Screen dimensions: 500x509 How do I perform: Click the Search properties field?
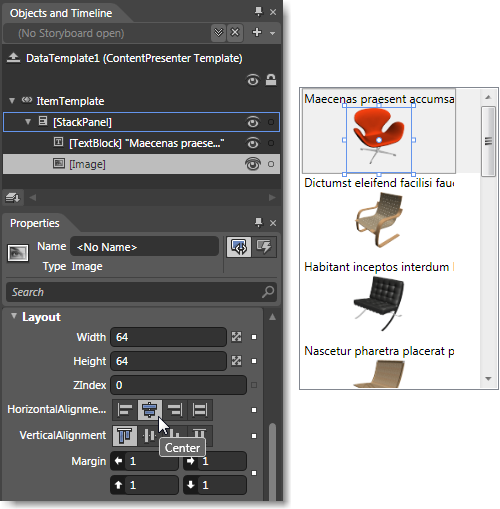[x=141, y=292]
